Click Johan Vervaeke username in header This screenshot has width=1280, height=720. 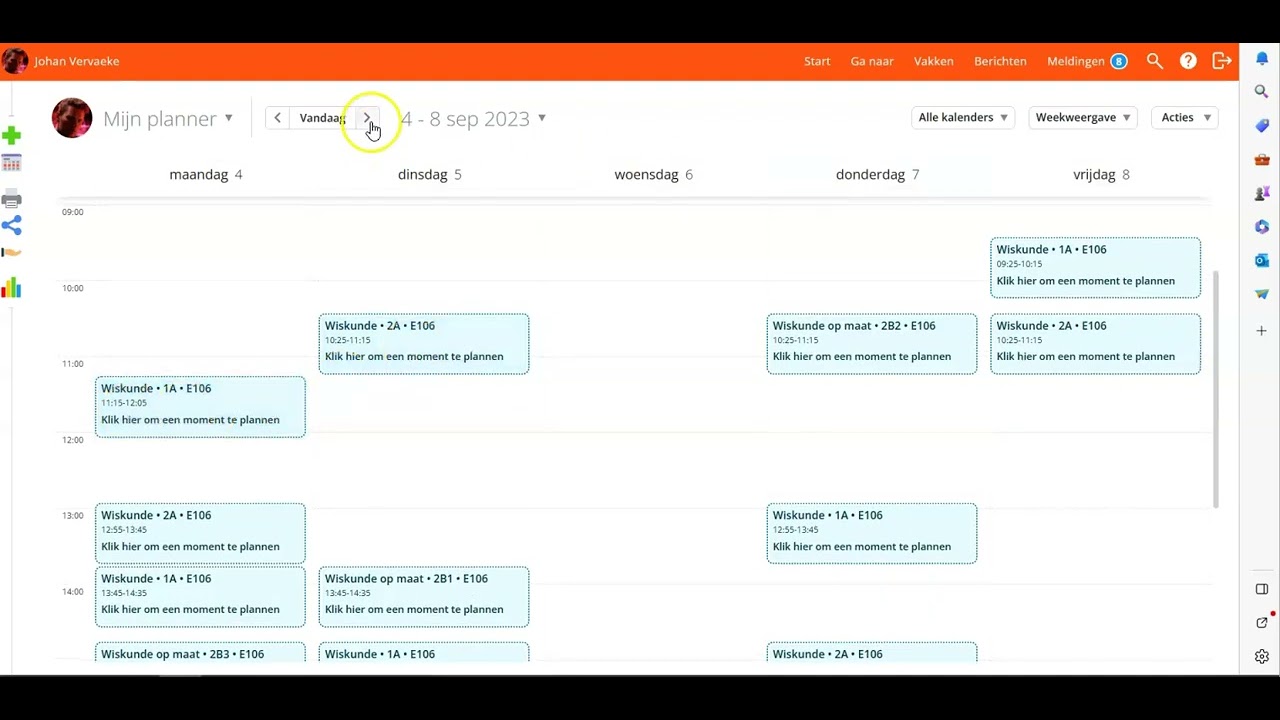point(77,61)
